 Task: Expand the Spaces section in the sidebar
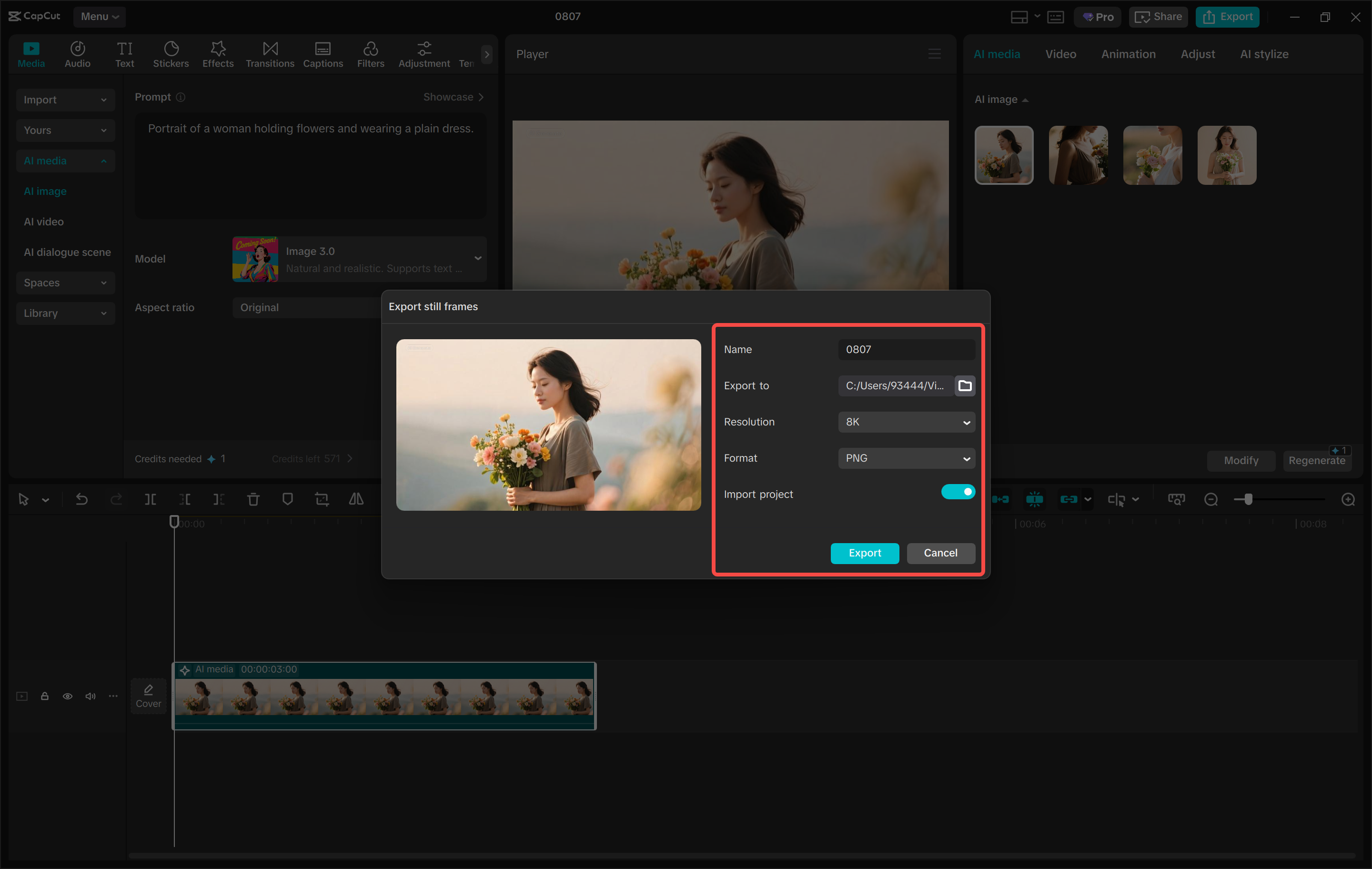(x=65, y=283)
